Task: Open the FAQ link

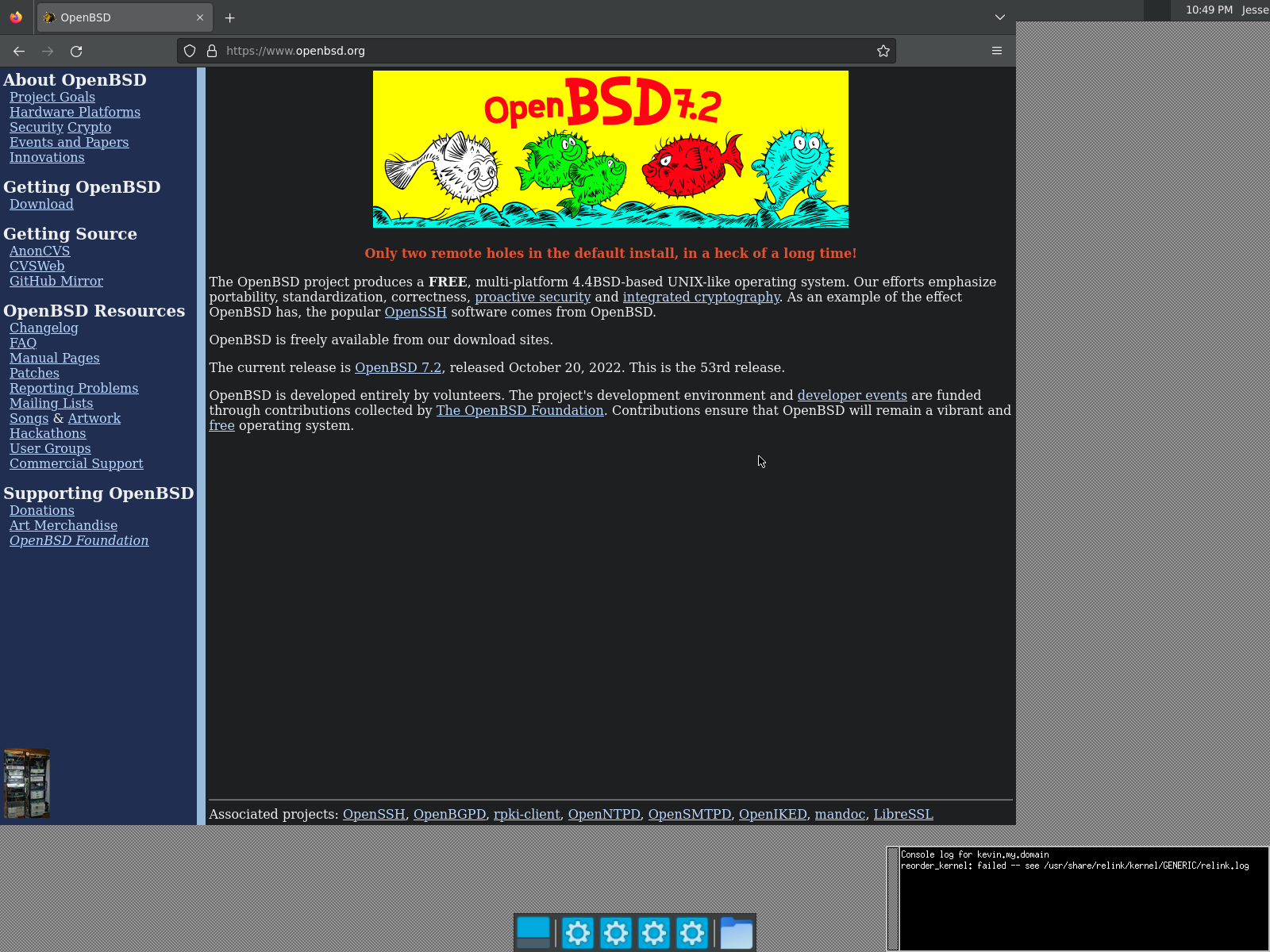Action: point(23,343)
